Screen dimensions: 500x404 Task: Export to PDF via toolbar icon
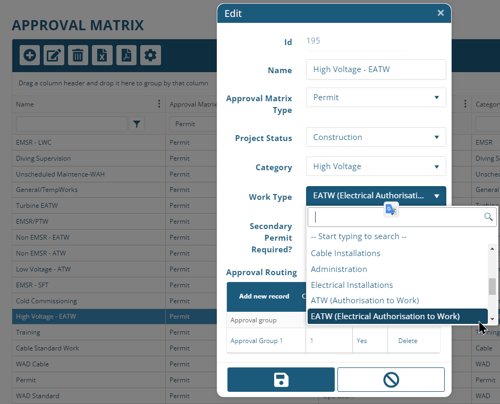click(126, 55)
